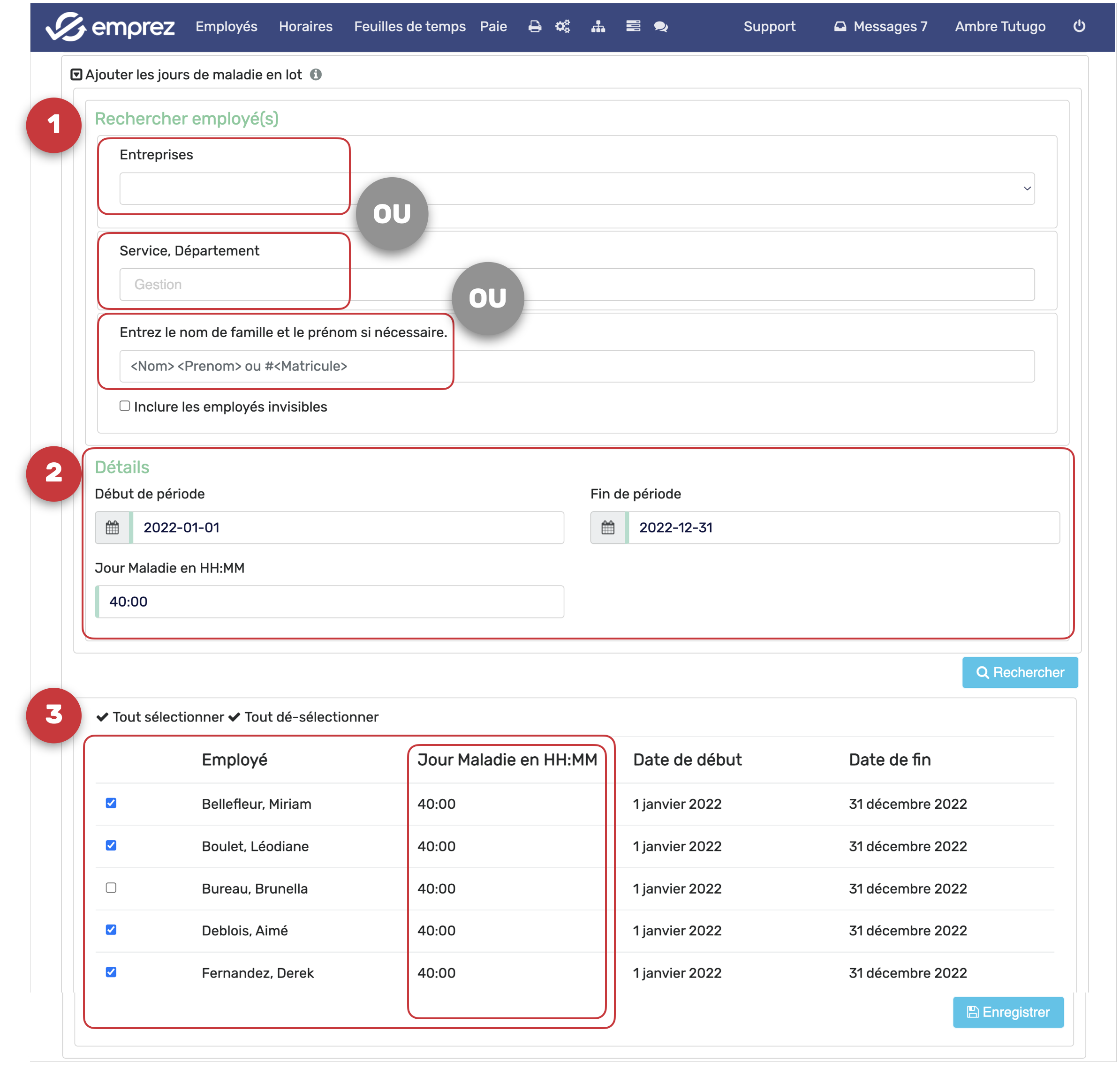Screen dimensions: 1120x1068
Task: Click the Rechercher button
Action: pos(1019,672)
